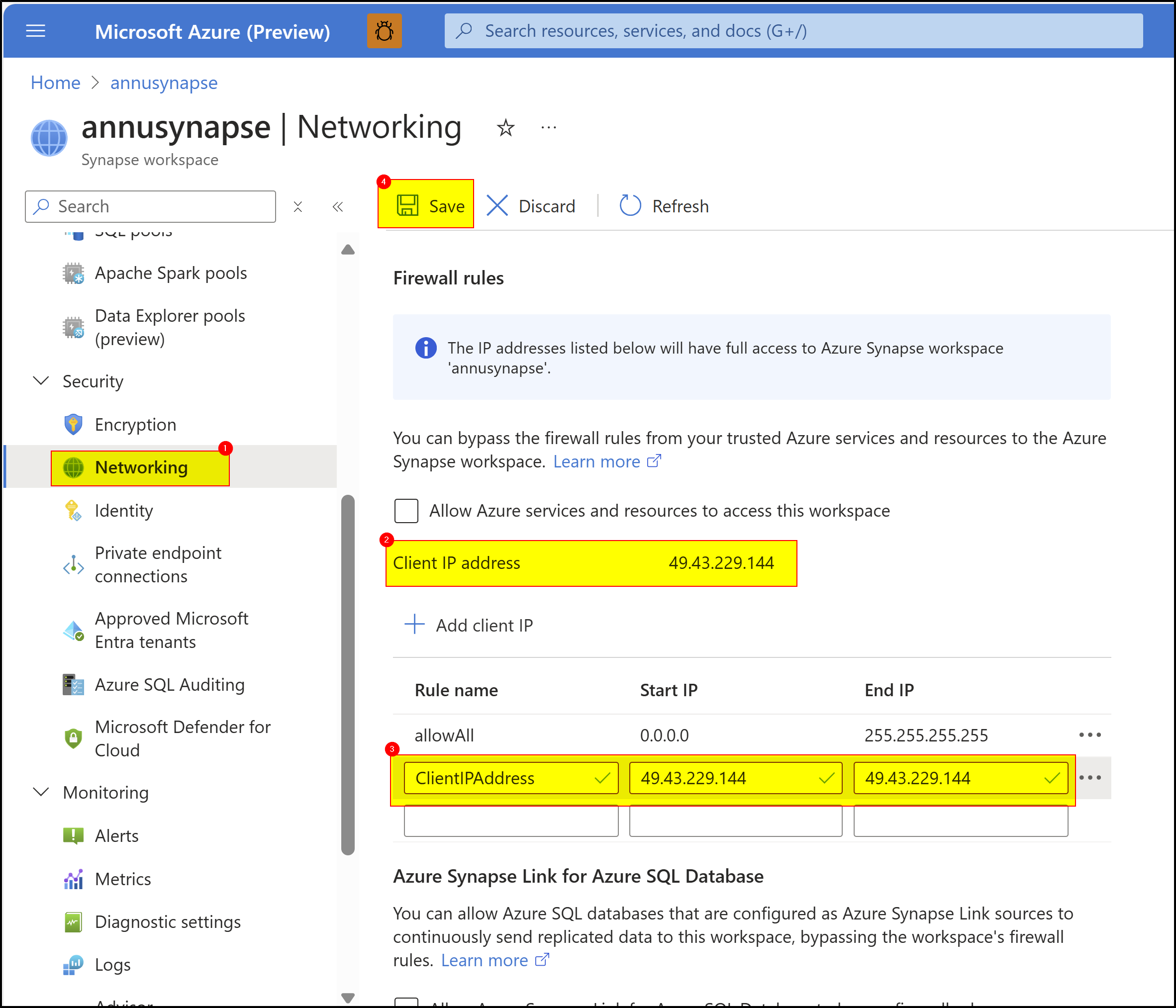Screen dimensions: 1176x1008
Task: Open ClientIPAddress rule ellipsis menu
Action: point(1089,777)
